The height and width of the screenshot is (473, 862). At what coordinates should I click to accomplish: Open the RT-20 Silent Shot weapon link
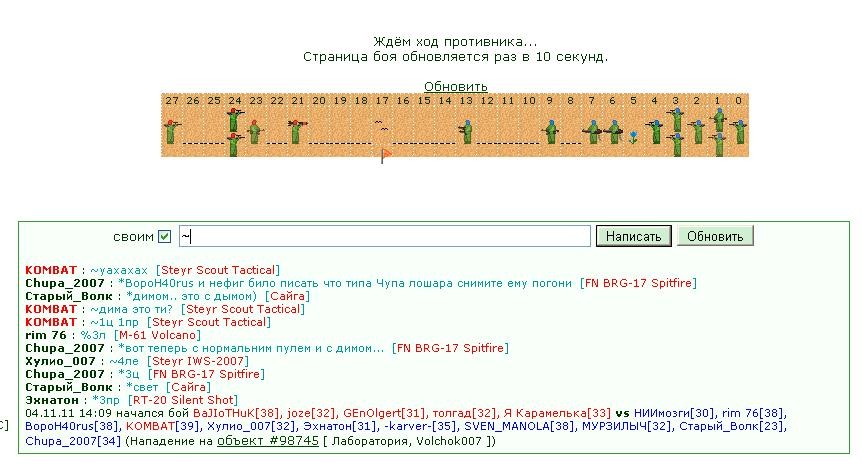click(x=183, y=400)
